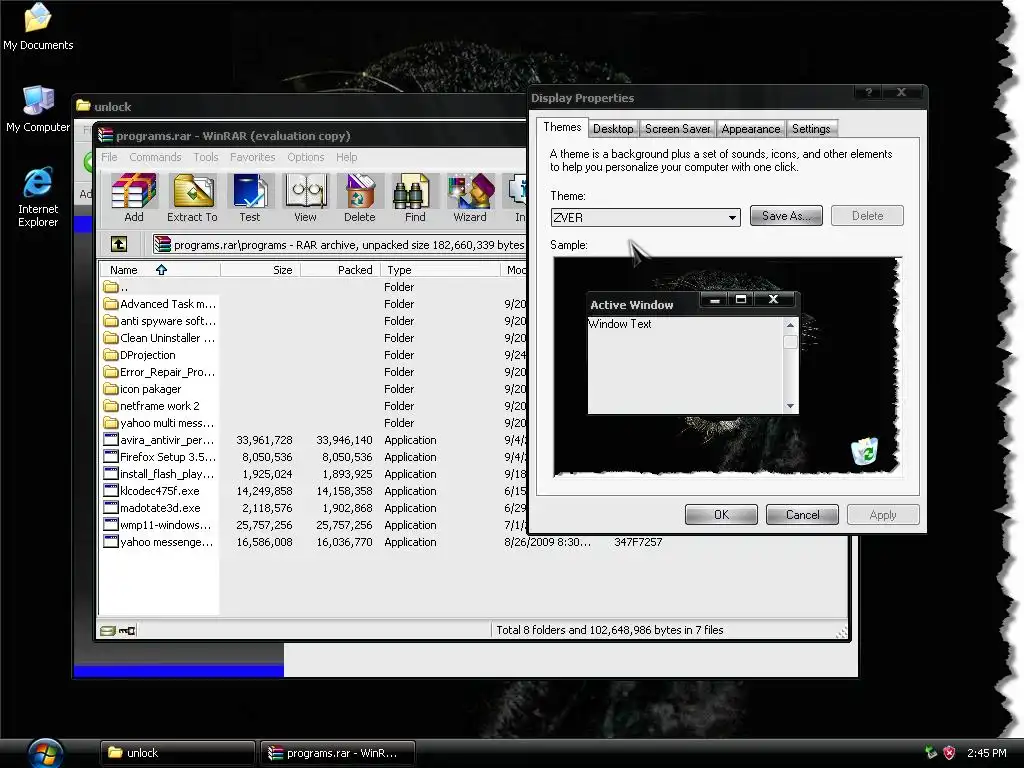Select the Clean Uninstaller folder

click(x=159, y=338)
